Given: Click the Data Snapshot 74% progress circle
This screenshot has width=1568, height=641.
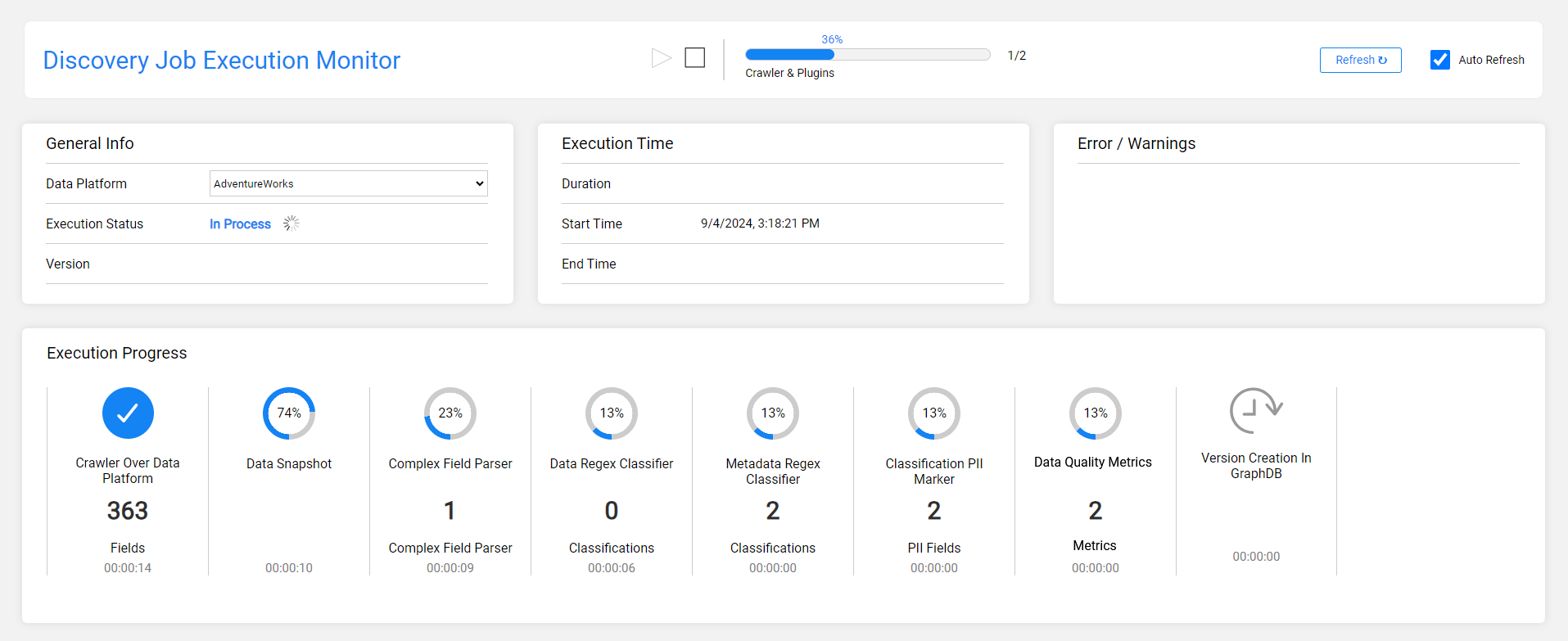Looking at the screenshot, I should click(x=289, y=413).
